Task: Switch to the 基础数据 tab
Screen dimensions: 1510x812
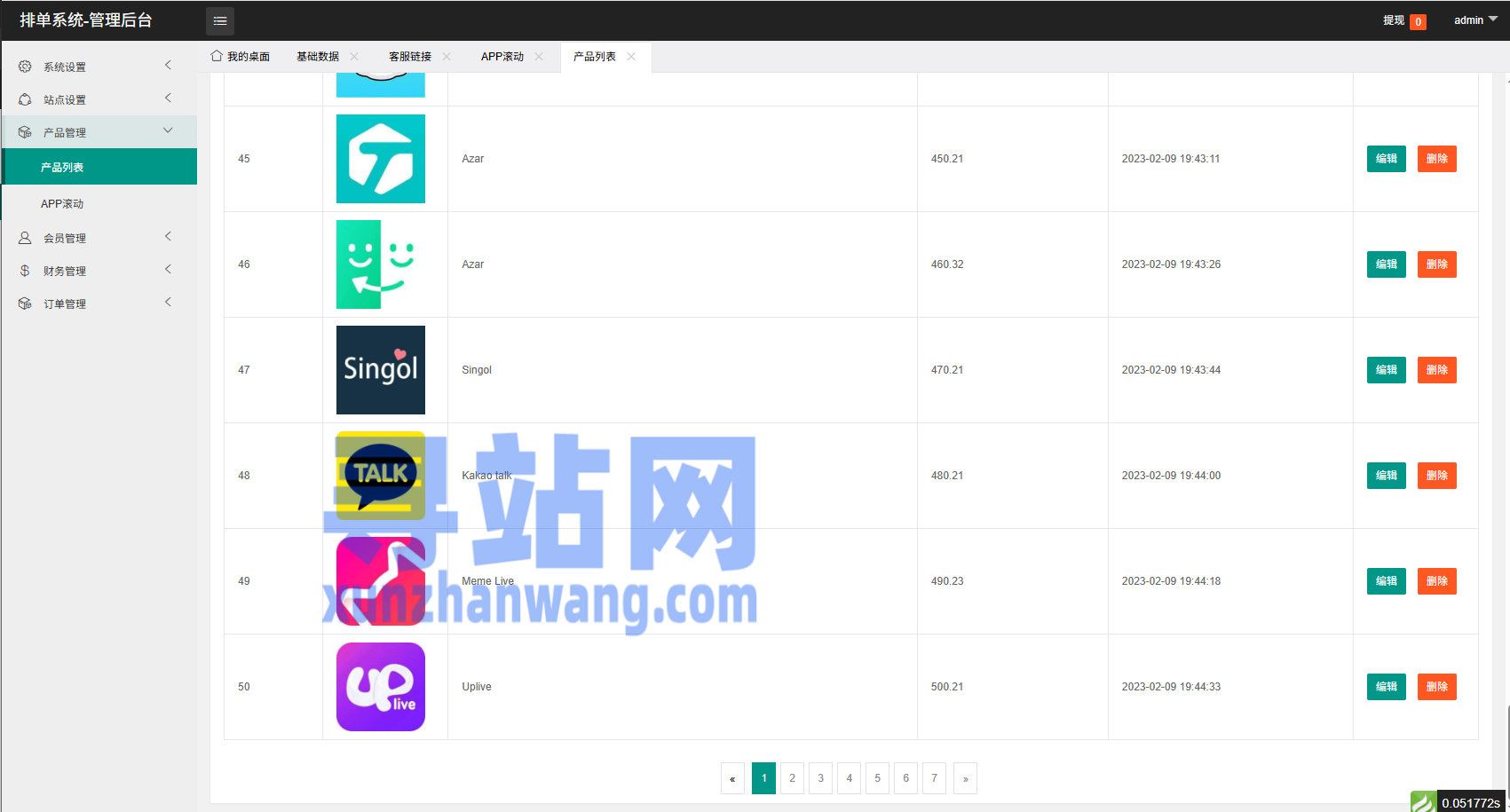Action: [318, 56]
